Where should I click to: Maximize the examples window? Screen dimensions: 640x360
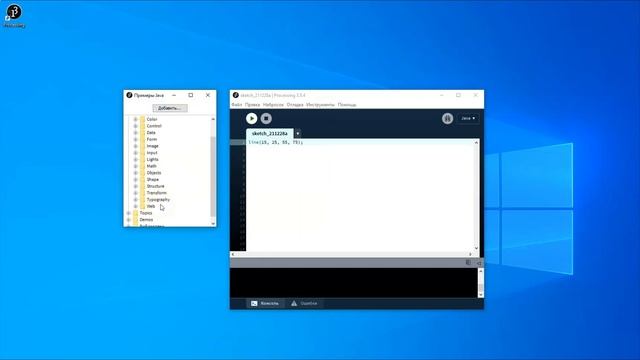(x=191, y=95)
